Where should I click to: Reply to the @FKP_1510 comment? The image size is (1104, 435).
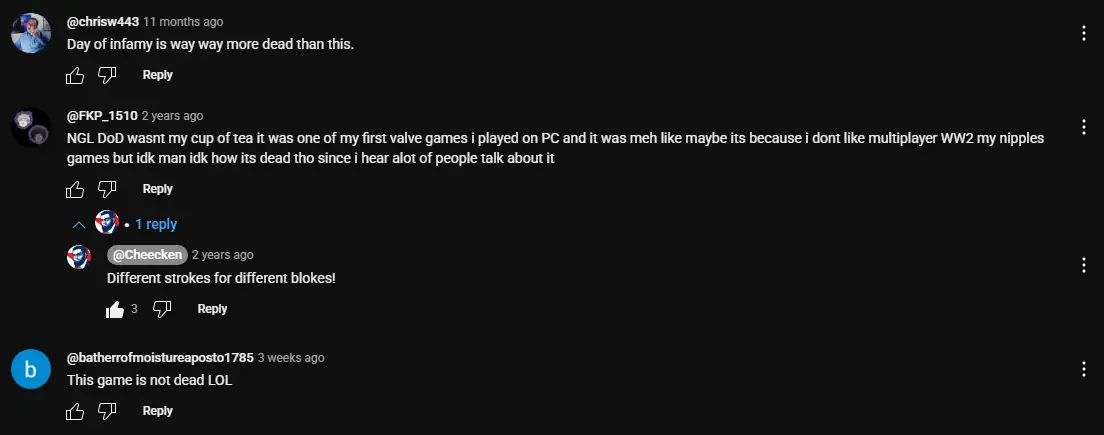pos(157,189)
